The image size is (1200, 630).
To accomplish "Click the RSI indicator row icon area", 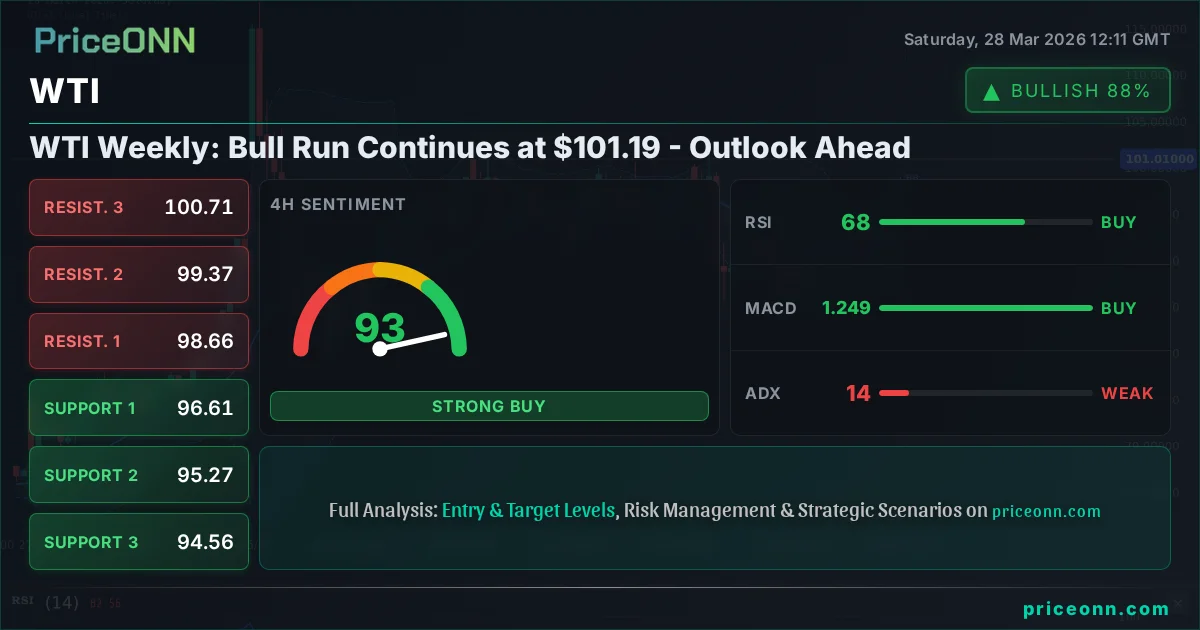I will tap(758, 222).
